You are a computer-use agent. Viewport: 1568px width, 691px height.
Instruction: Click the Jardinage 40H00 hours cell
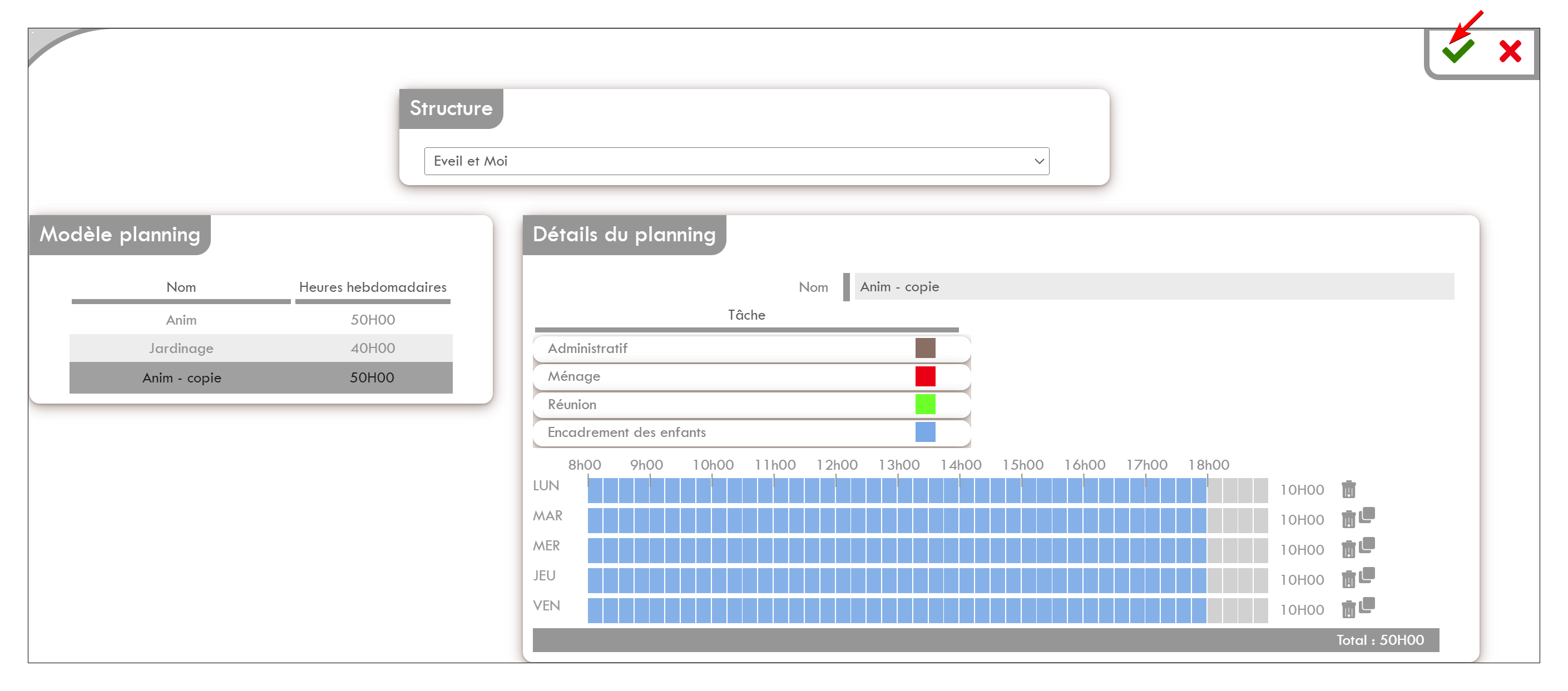coord(373,348)
